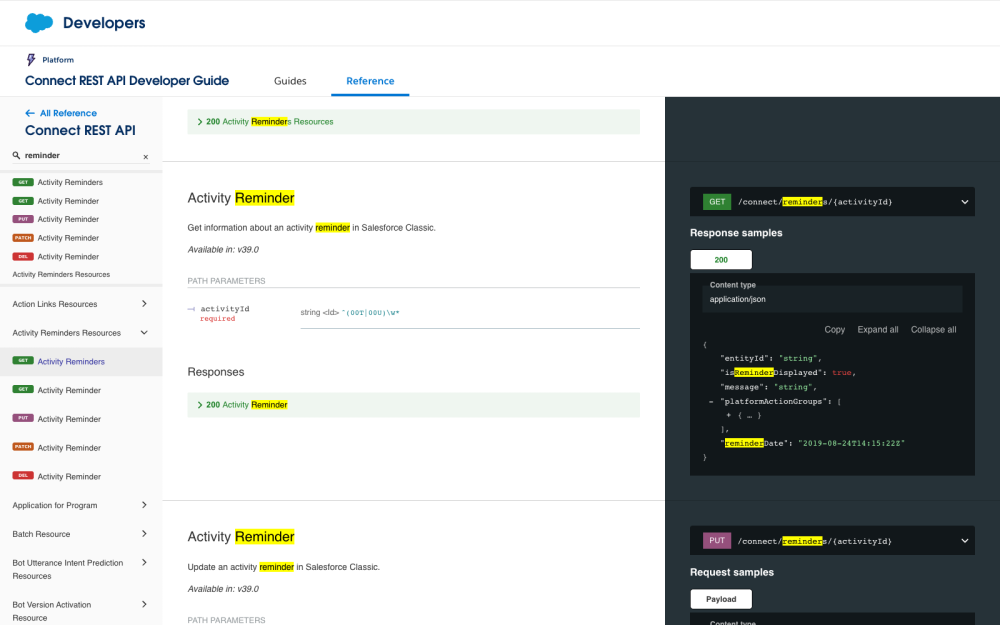Click the isReminderDisplayed true value
The width and height of the screenshot is (1000, 625).
pyautogui.click(x=841, y=372)
